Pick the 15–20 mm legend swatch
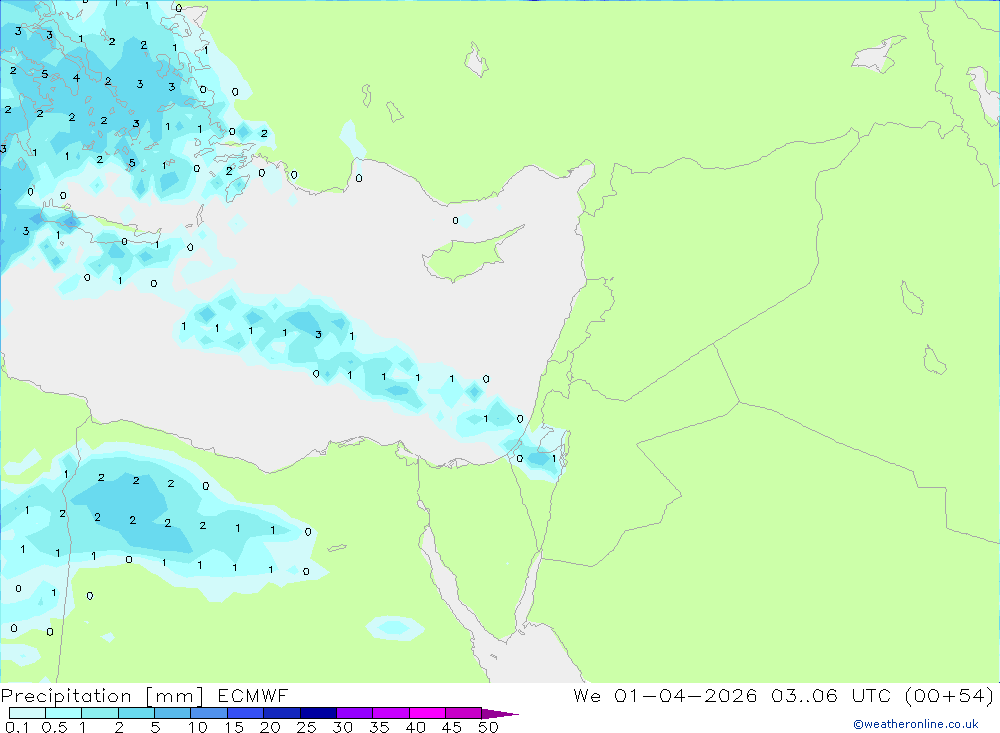This screenshot has height=733, width=1000. 246,713
